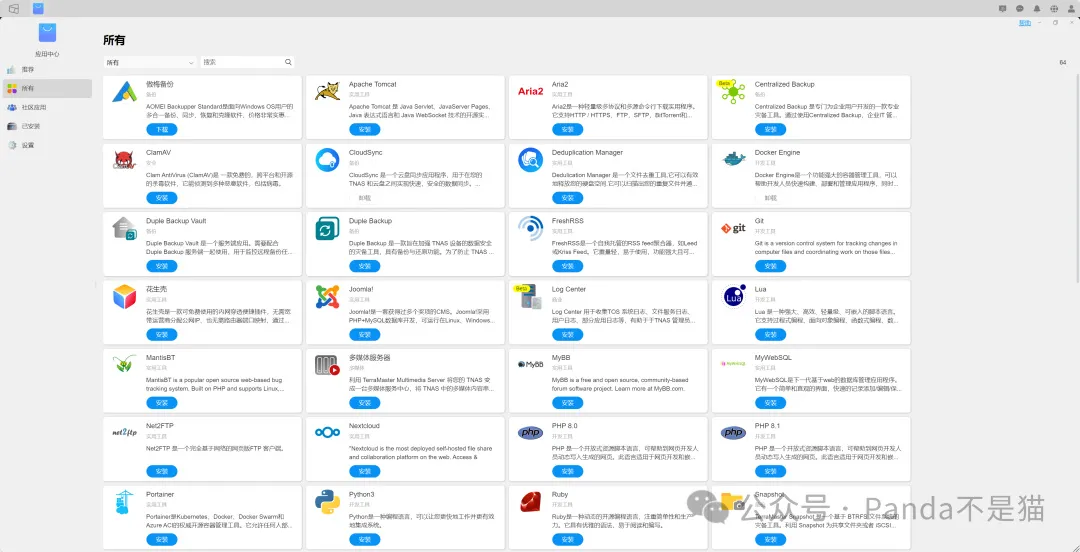The width and height of the screenshot is (1080, 552).
Task: Click the Centralized Backup title text
Action: (x=785, y=84)
